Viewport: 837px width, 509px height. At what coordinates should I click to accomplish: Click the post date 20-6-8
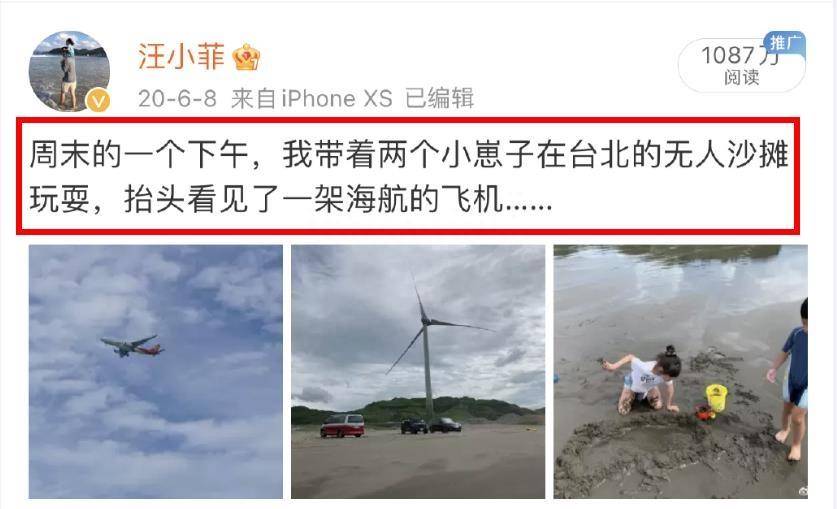(177, 99)
